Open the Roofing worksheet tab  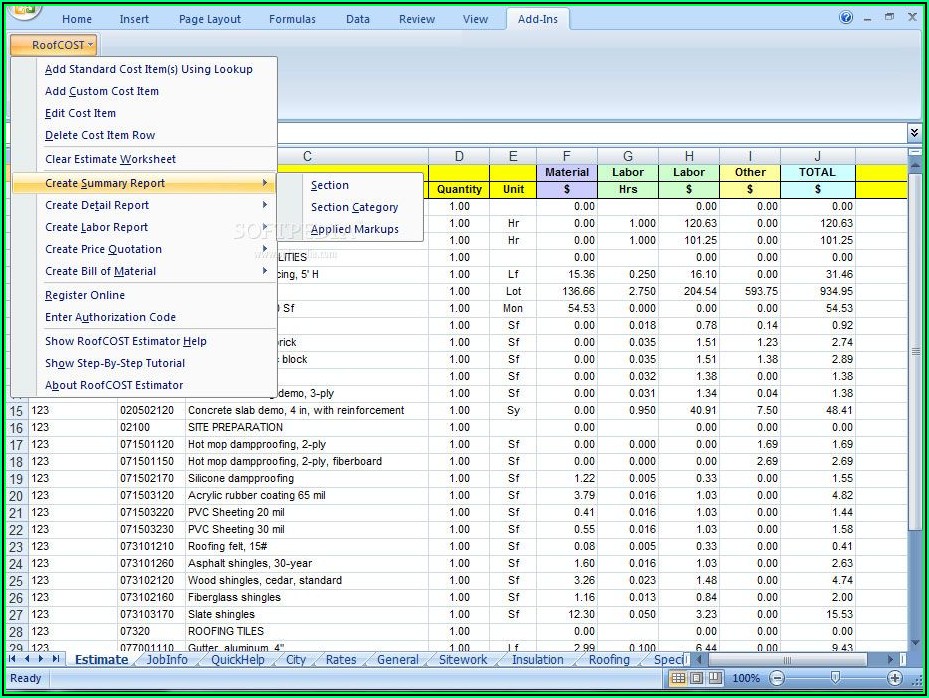click(x=608, y=660)
